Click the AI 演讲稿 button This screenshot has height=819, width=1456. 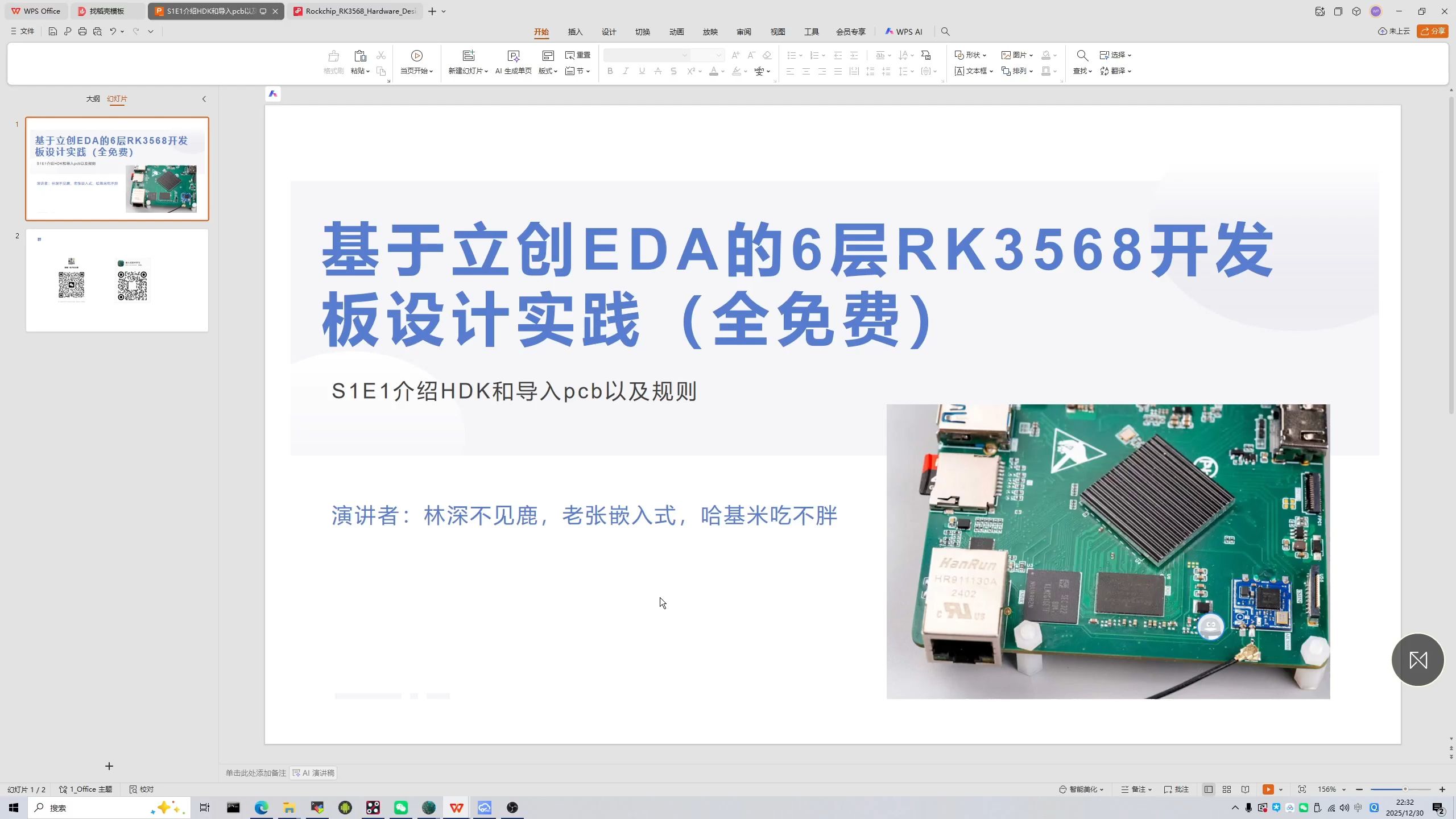click(x=313, y=773)
